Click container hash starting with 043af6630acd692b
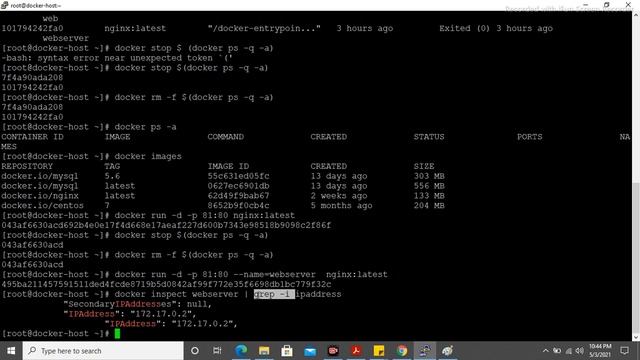This screenshot has height=360, width=640. click(166, 225)
